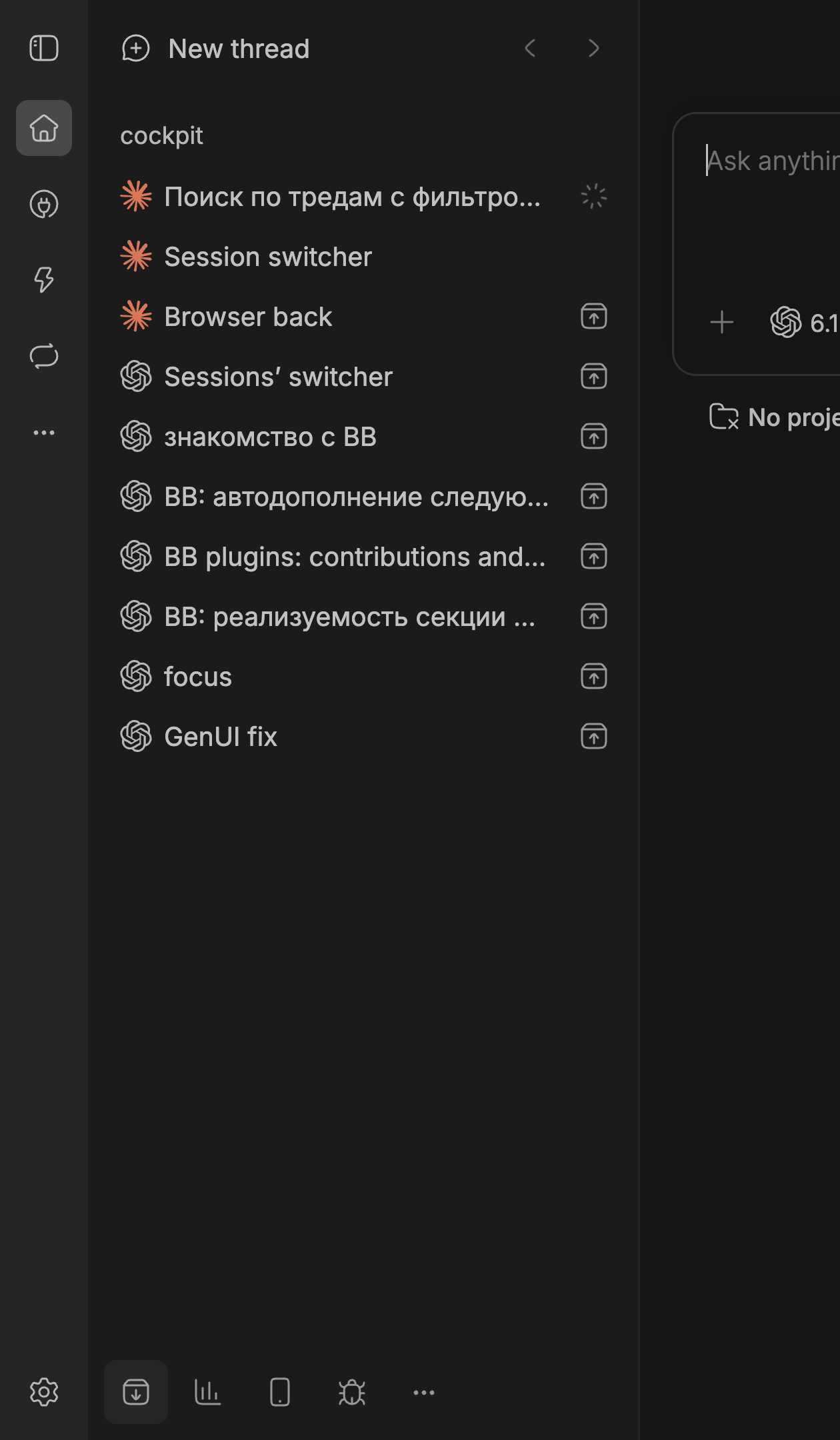Viewport: 840px width, 1440px height.
Task: Open the lightning bolt shortcuts icon
Action: point(44,280)
